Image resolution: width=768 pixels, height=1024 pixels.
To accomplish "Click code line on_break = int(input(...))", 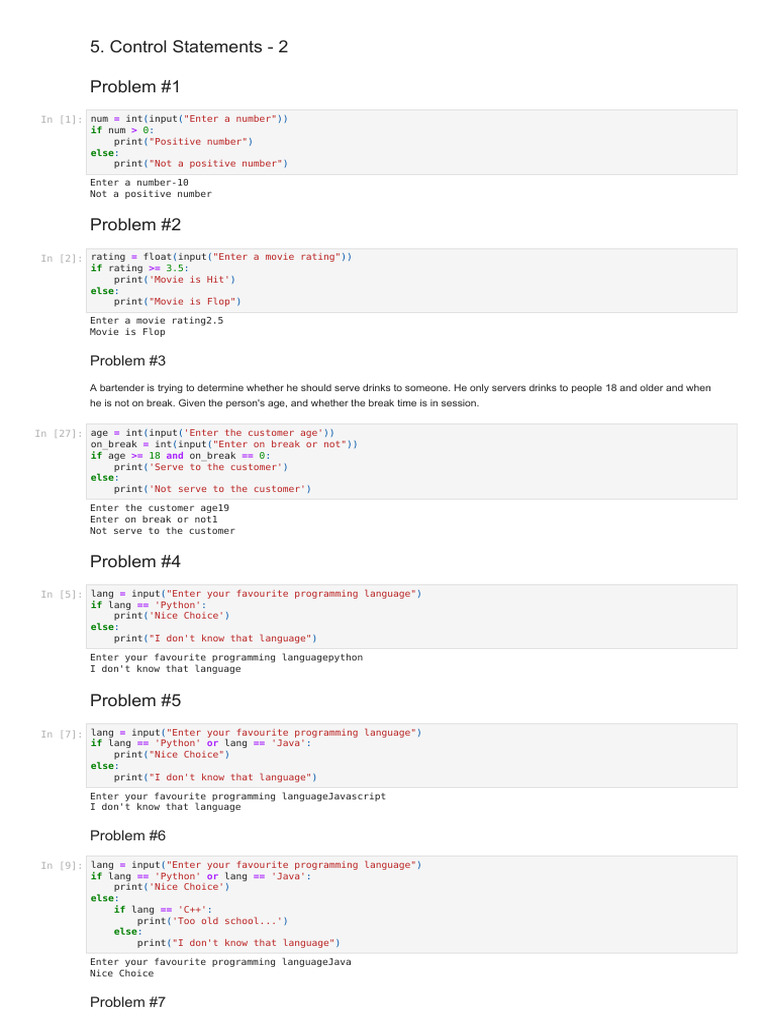I will click(224, 444).
